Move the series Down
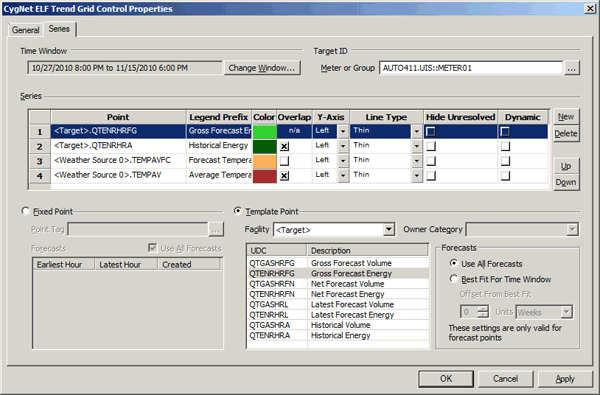Screen dimensions: 600x395 coord(566,182)
